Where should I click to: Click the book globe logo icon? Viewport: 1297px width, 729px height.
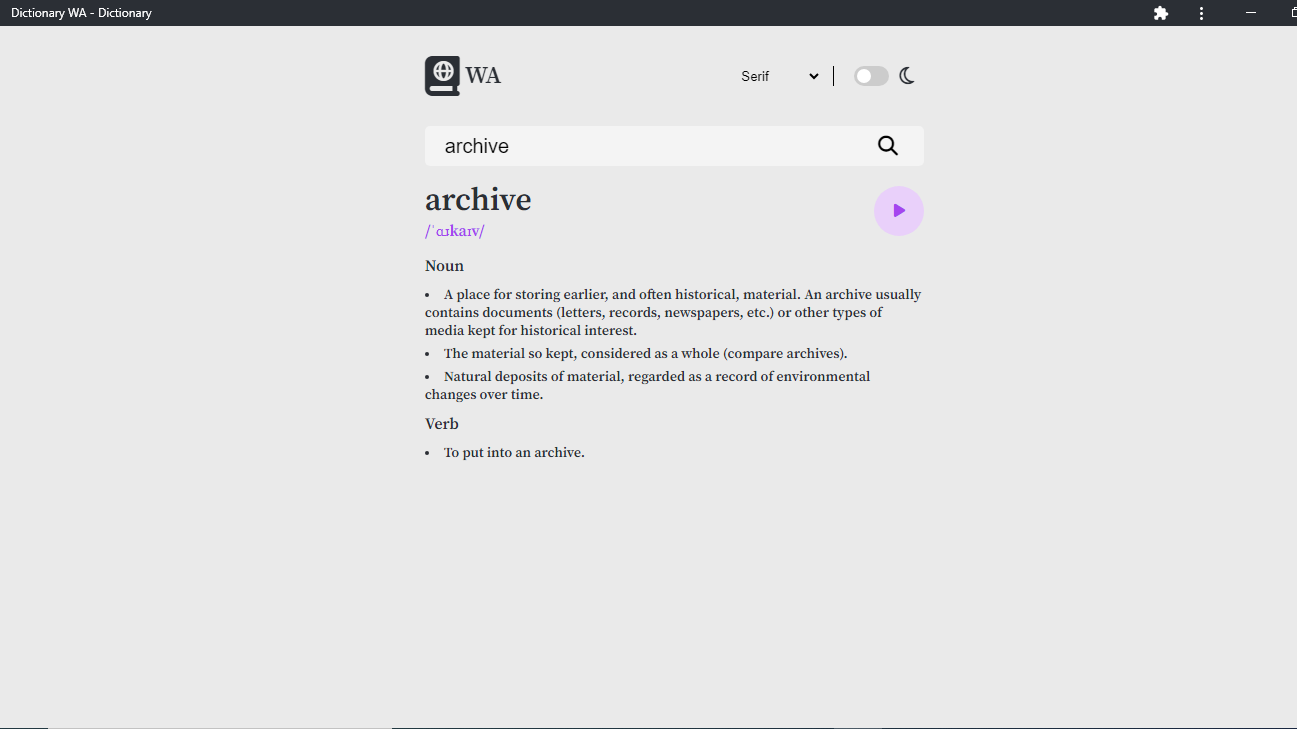tap(442, 76)
